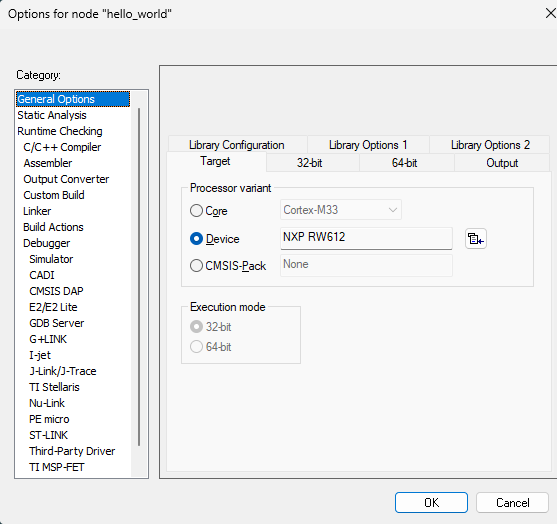Expand the Cortex-M33 core dropdown
This screenshot has width=557, height=524.
click(x=341, y=210)
